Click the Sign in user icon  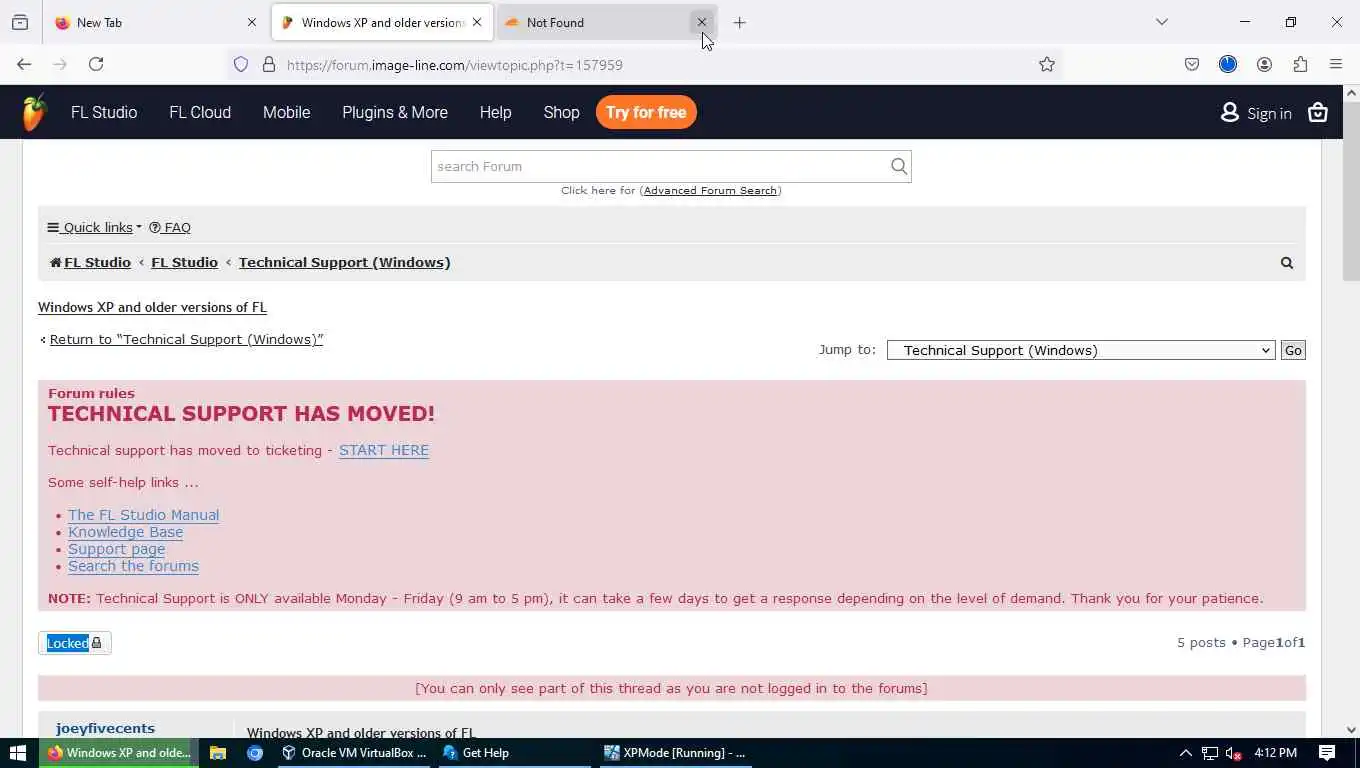point(1230,113)
